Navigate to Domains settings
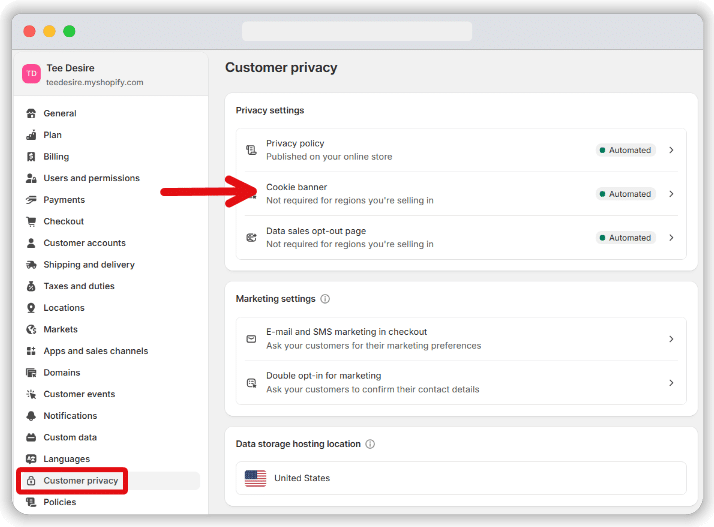Viewport: 714px width, 527px height. pos(61,373)
